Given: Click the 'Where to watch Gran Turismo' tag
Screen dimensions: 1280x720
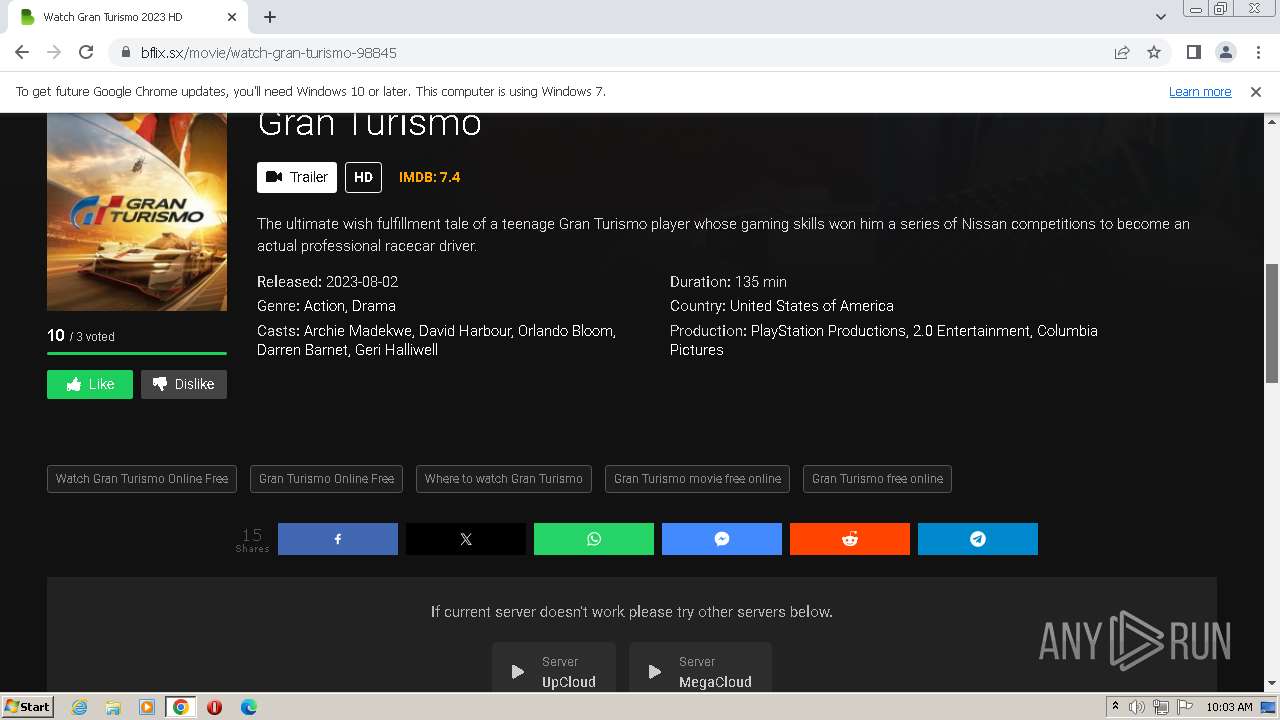Looking at the screenshot, I should pyautogui.click(x=503, y=479).
